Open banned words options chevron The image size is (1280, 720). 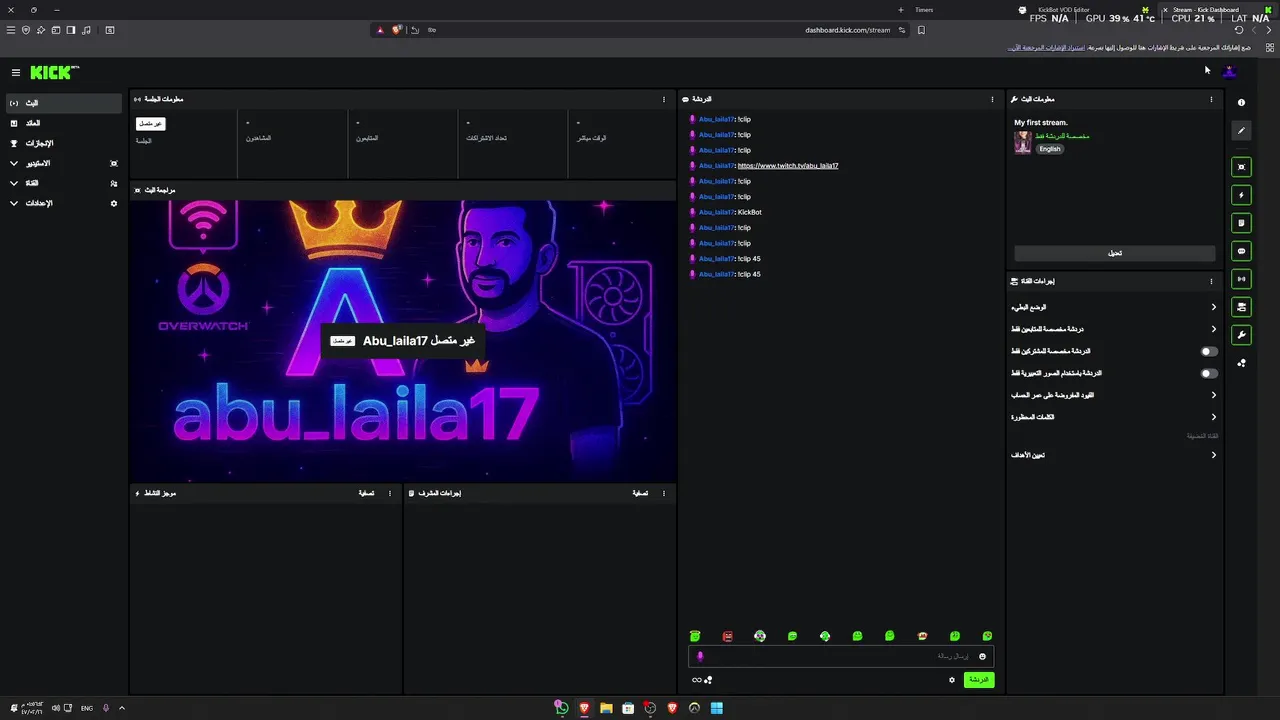1214,417
